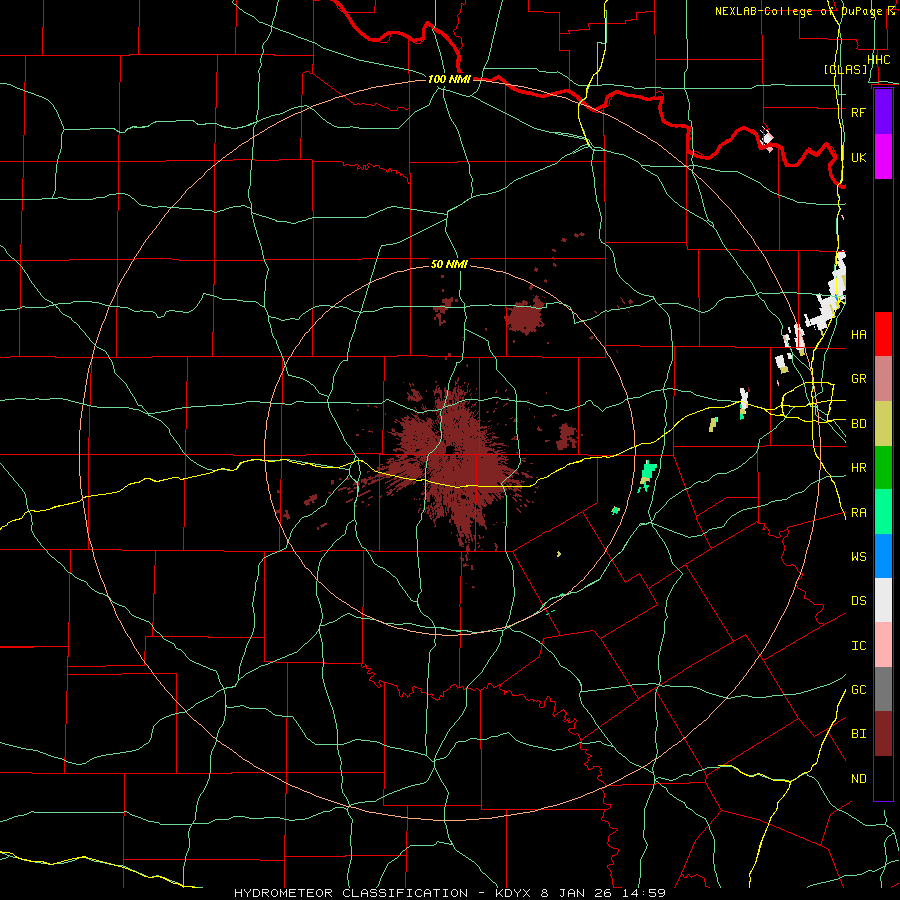Pick the HR green legend swatch

[883, 467]
